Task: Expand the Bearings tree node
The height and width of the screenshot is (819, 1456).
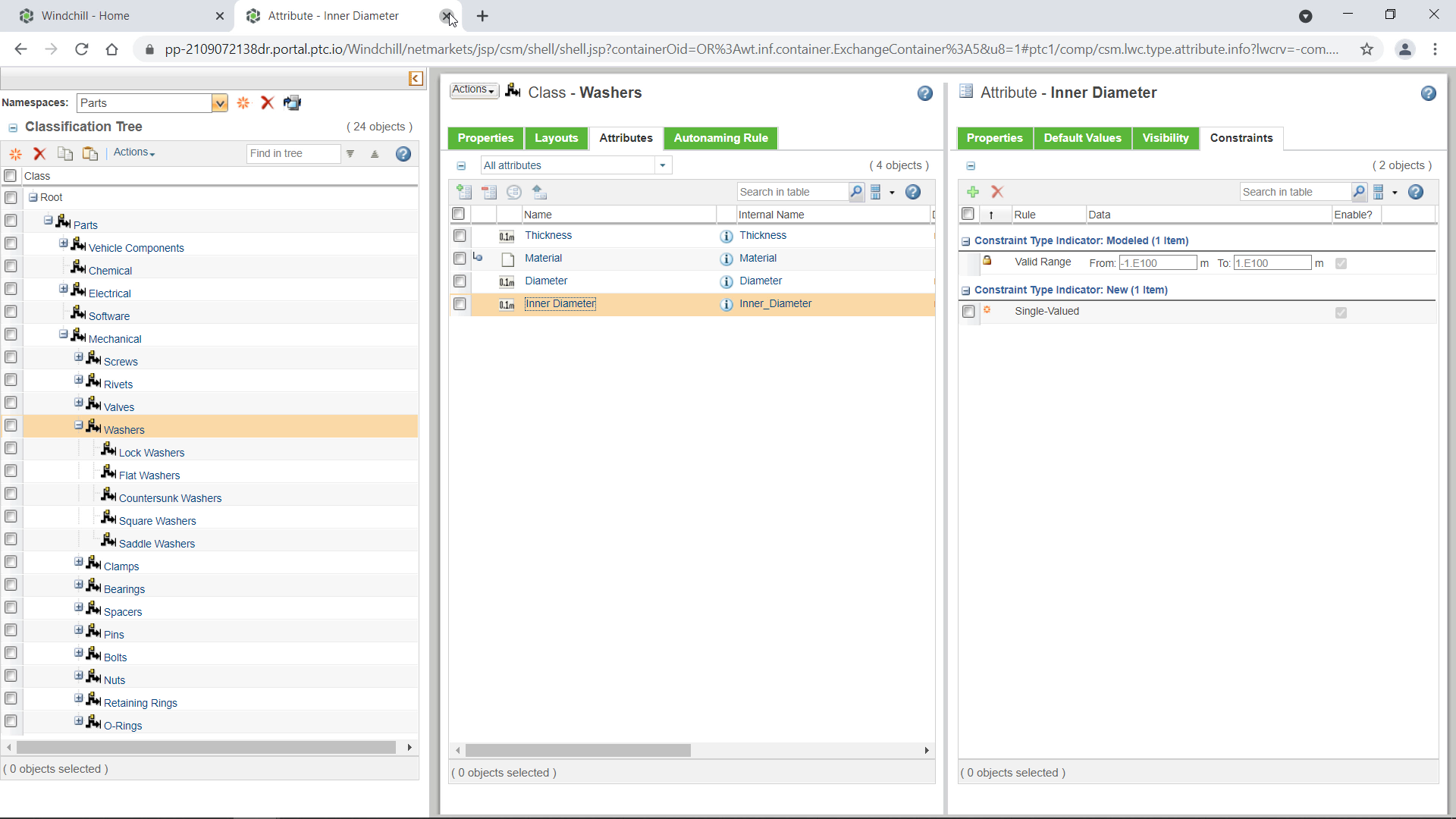Action: [x=79, y=585]
